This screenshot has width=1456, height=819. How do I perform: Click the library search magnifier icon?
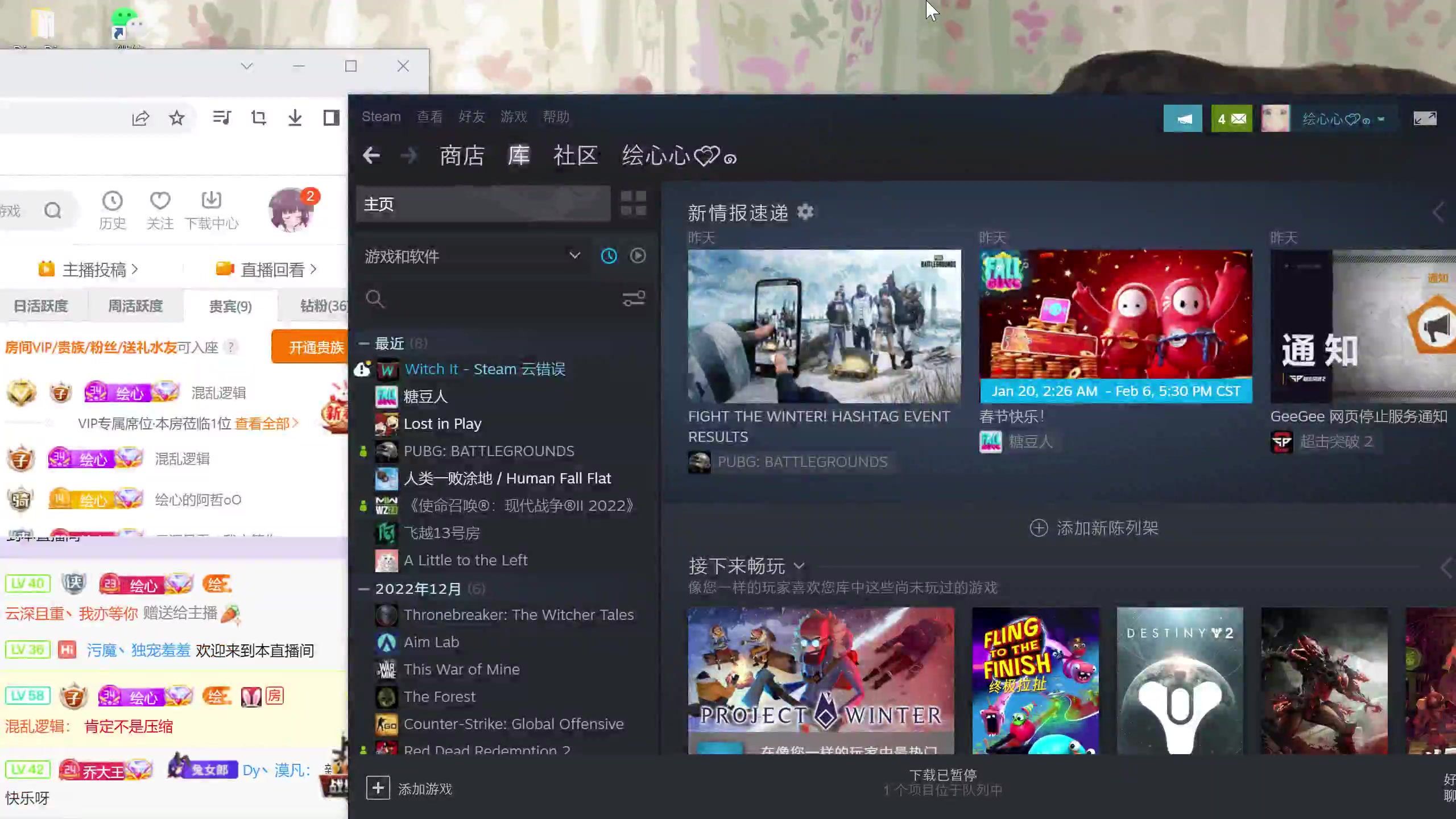point(375,299)
